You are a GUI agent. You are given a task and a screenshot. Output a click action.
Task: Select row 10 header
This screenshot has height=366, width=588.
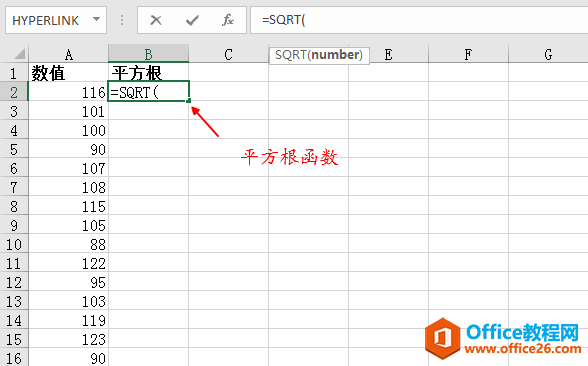[14, 244]
